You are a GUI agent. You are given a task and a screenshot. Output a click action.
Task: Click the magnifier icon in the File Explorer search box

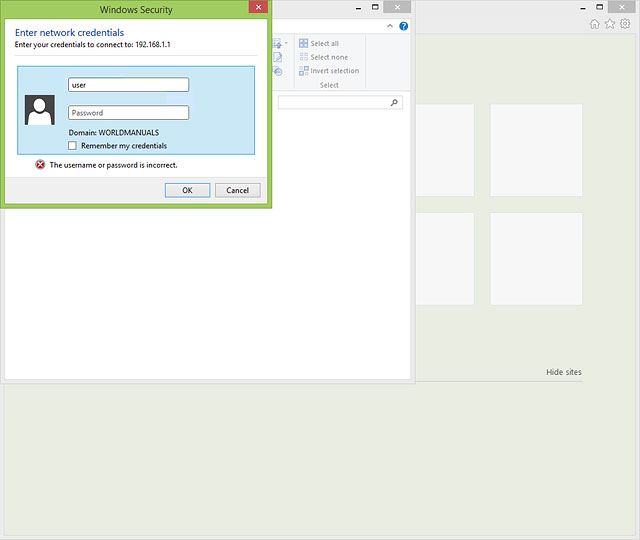[x=394, y=102]
